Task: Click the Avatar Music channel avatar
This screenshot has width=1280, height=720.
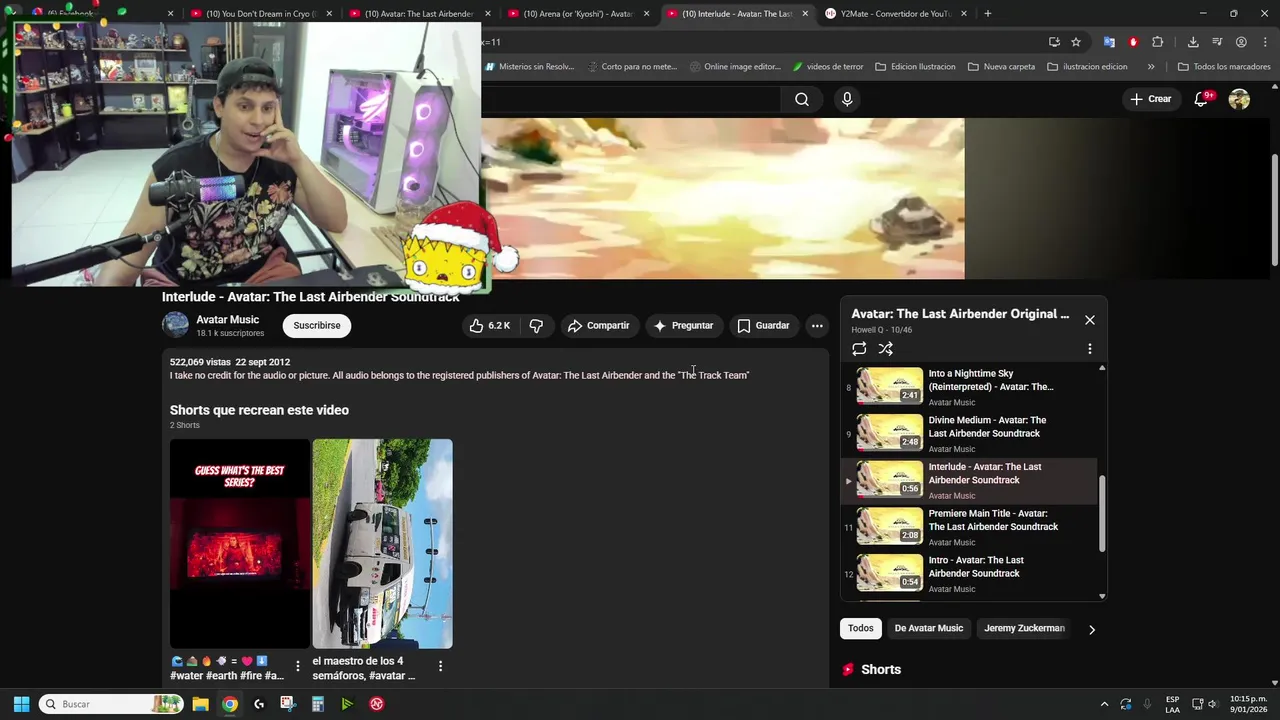Action: [175, 325]
